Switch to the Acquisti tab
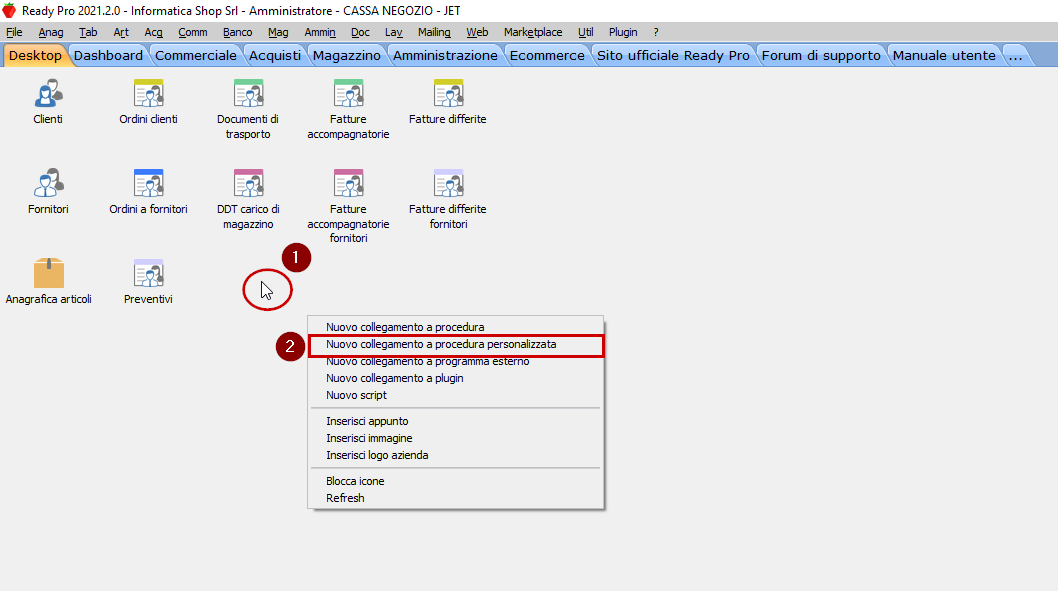This screenshot has width=1058, height=591. pos(275,55)
